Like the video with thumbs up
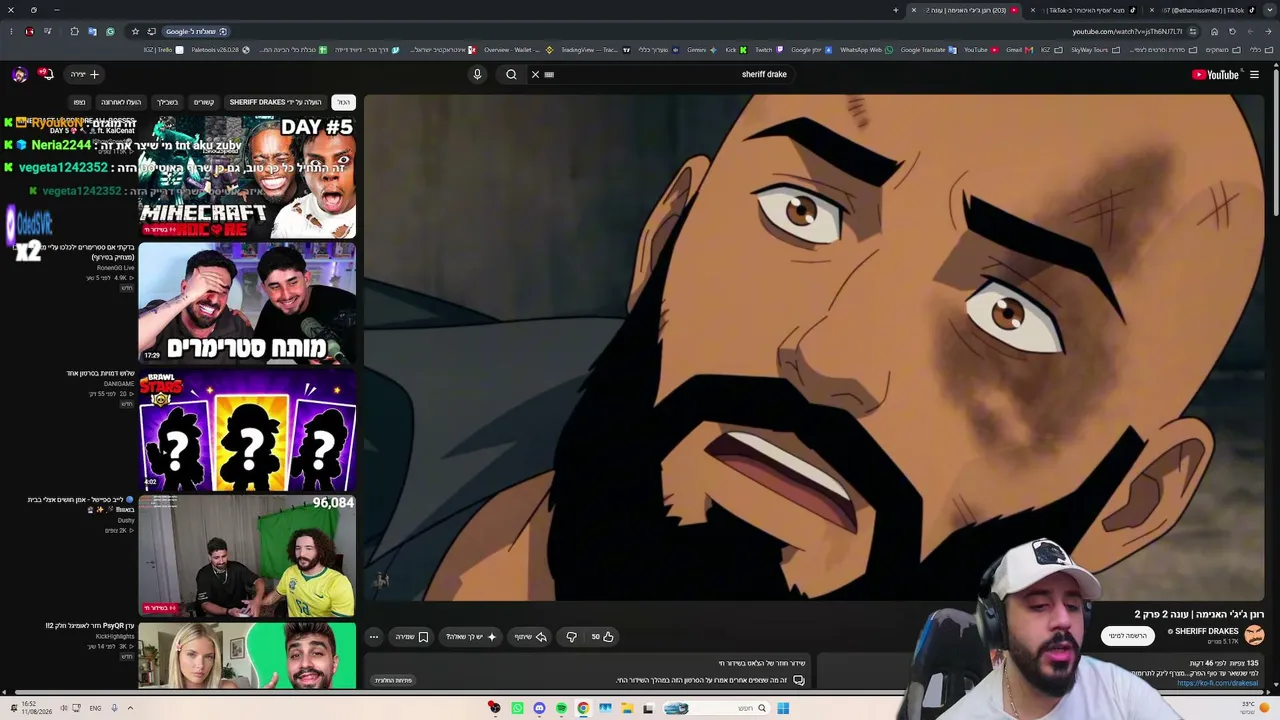The width and height of the screenshot is (1280, 720). tap(602, 637)
